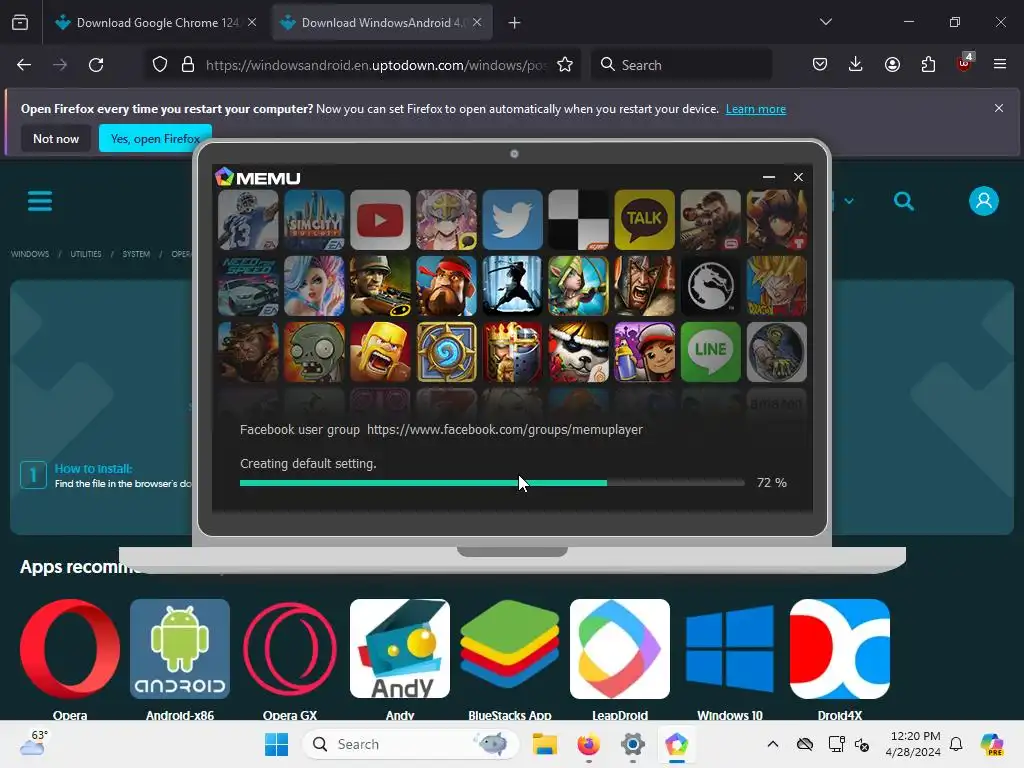This screenshot has width=1024, height=768.
Task: Click the Boom Beach red bandana icon
Action: click(x=446, y=286)
